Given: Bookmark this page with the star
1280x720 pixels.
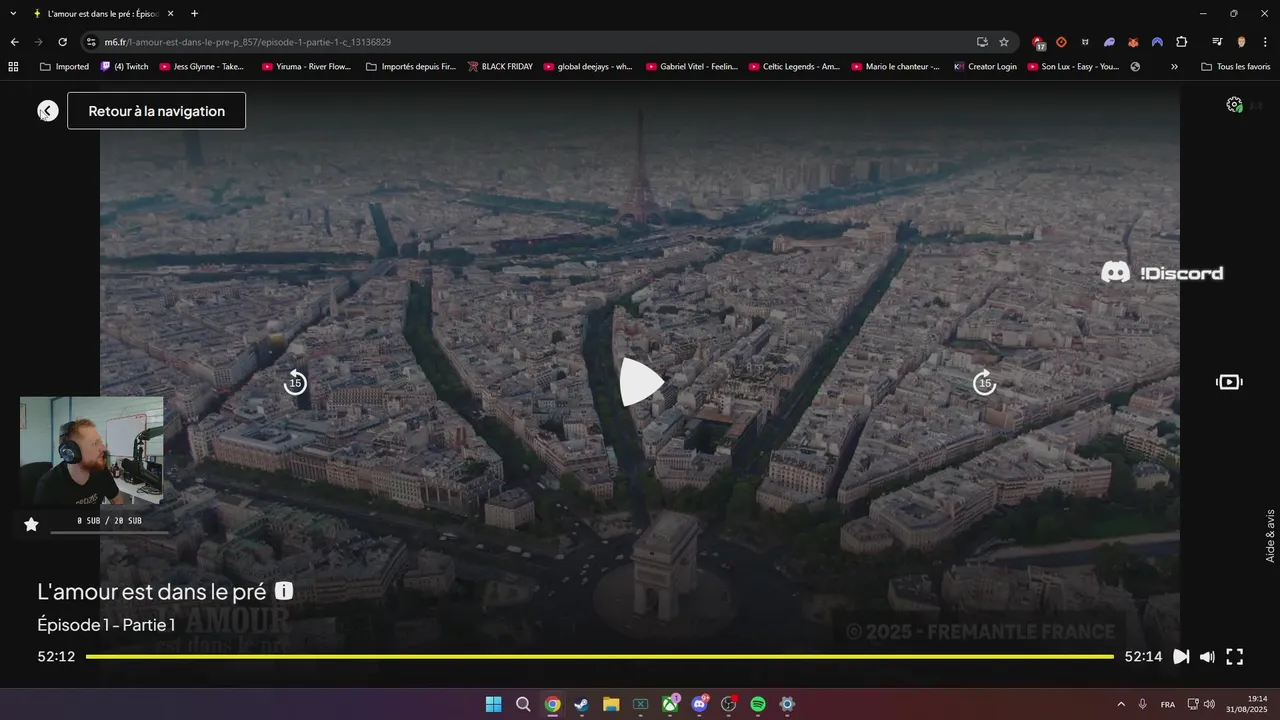Looking at the screenshot, I should coord(1004,42).
